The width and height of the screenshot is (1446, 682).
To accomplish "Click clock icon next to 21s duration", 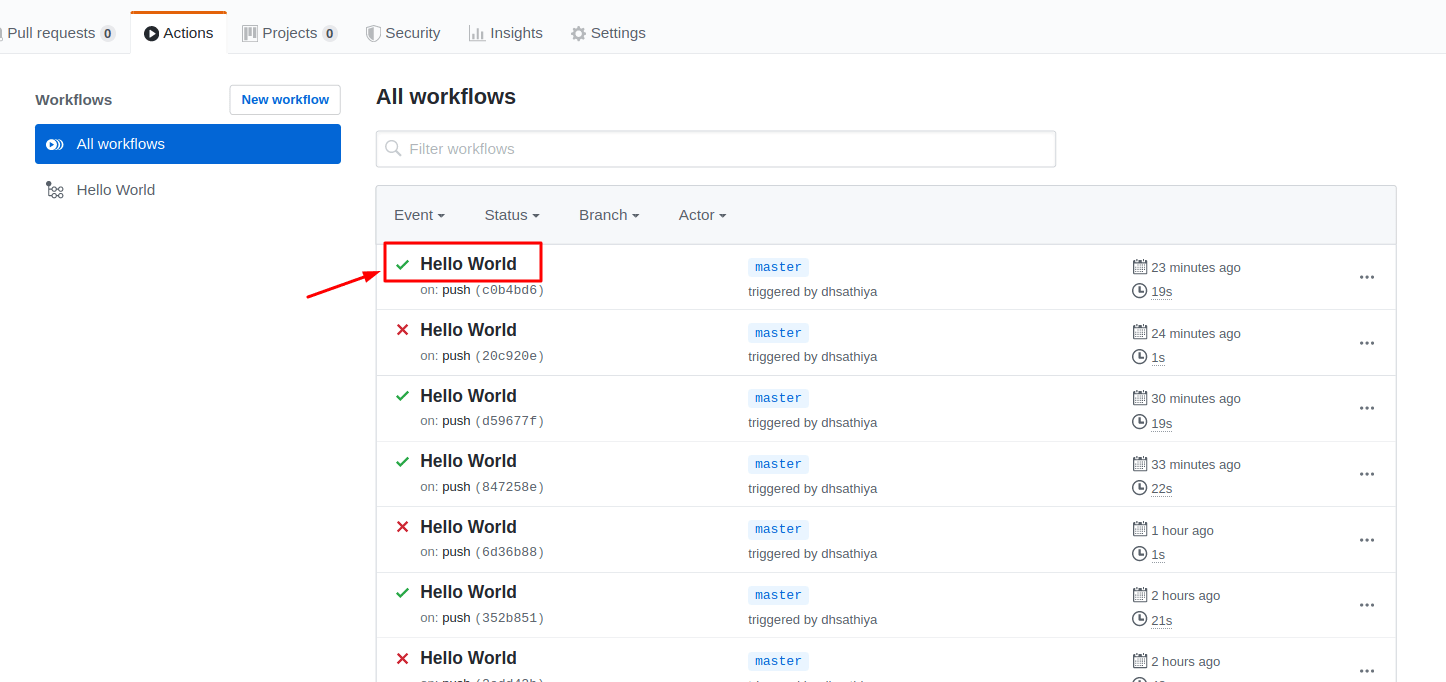I will [1139, 619].
